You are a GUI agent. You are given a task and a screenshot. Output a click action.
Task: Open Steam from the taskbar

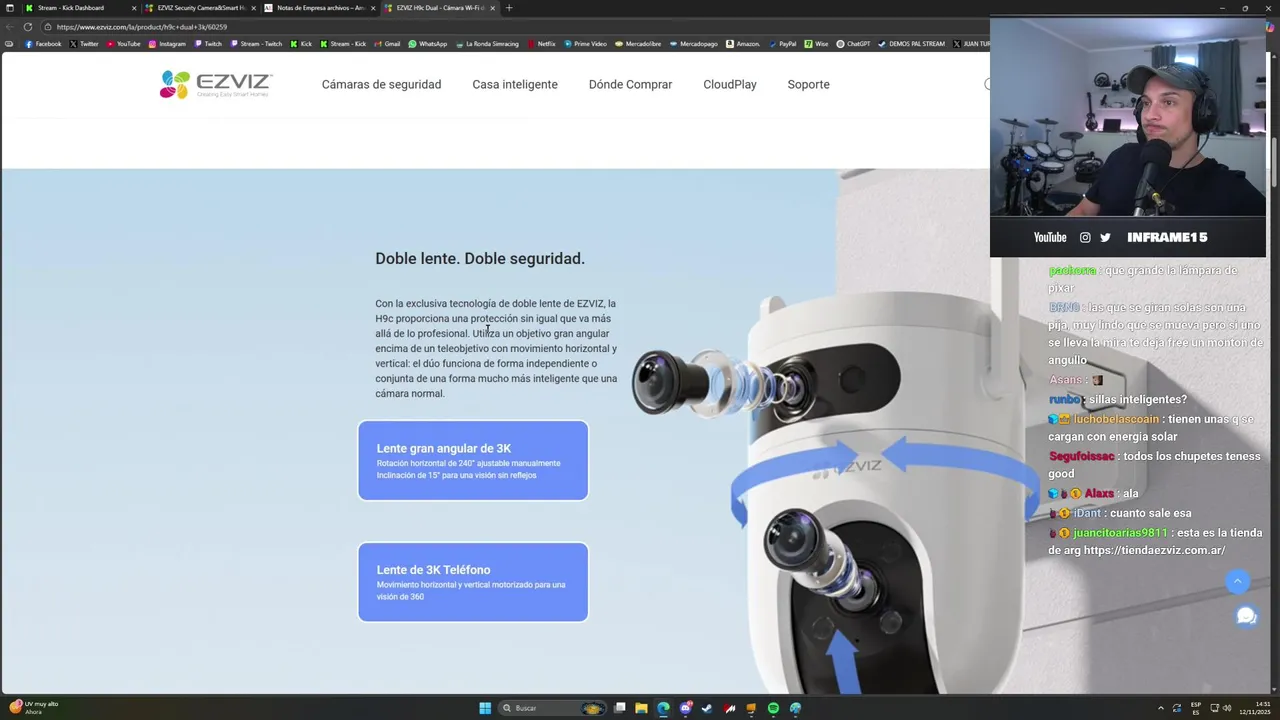tap(707, 708)
